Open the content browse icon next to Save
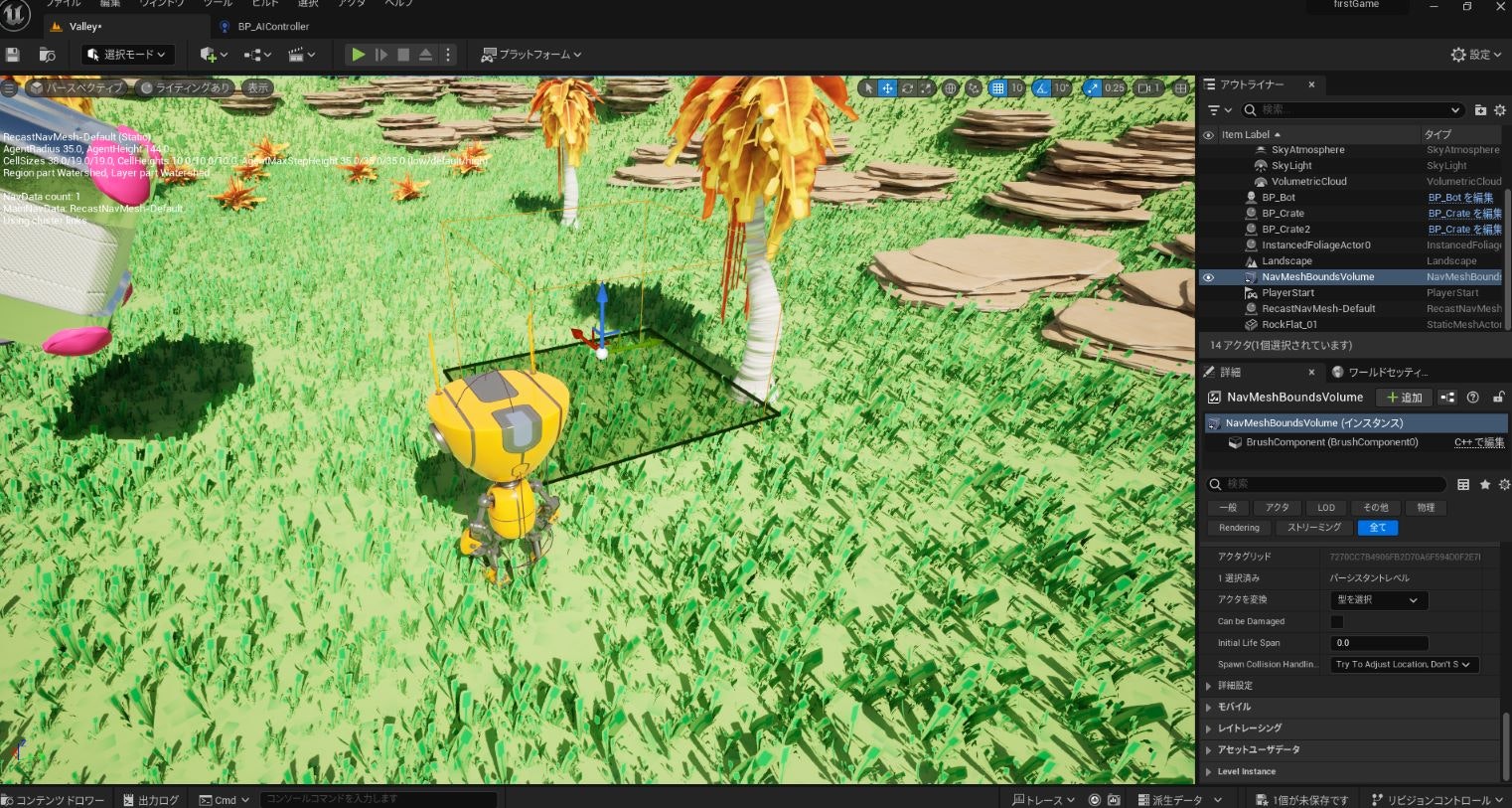Image resolution: width=1512 pixels, height=808 pixels. [47, 55]
